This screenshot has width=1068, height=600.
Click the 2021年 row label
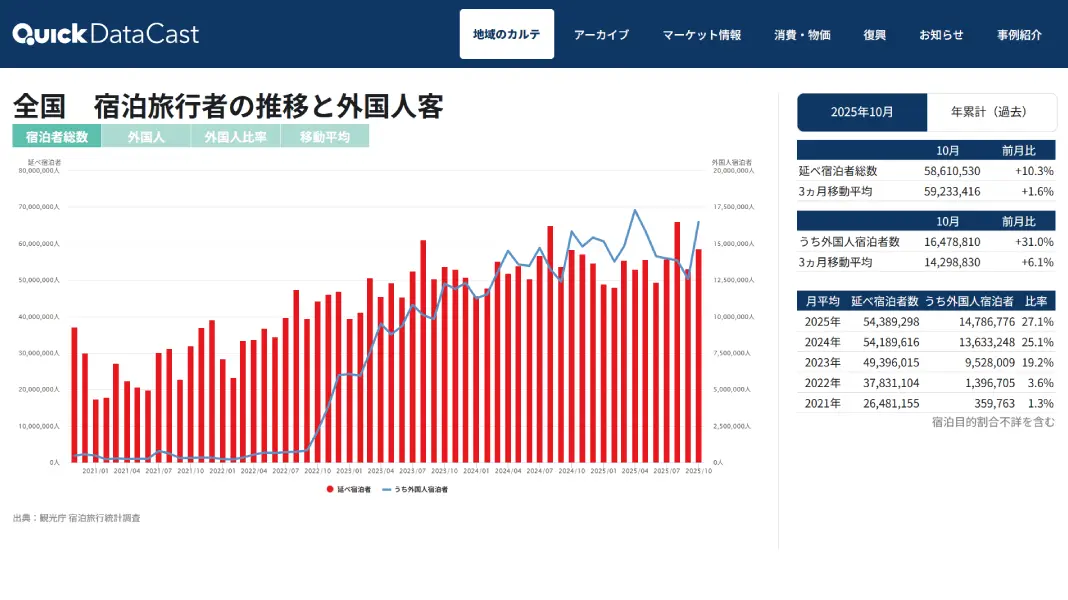pos(822,403)
